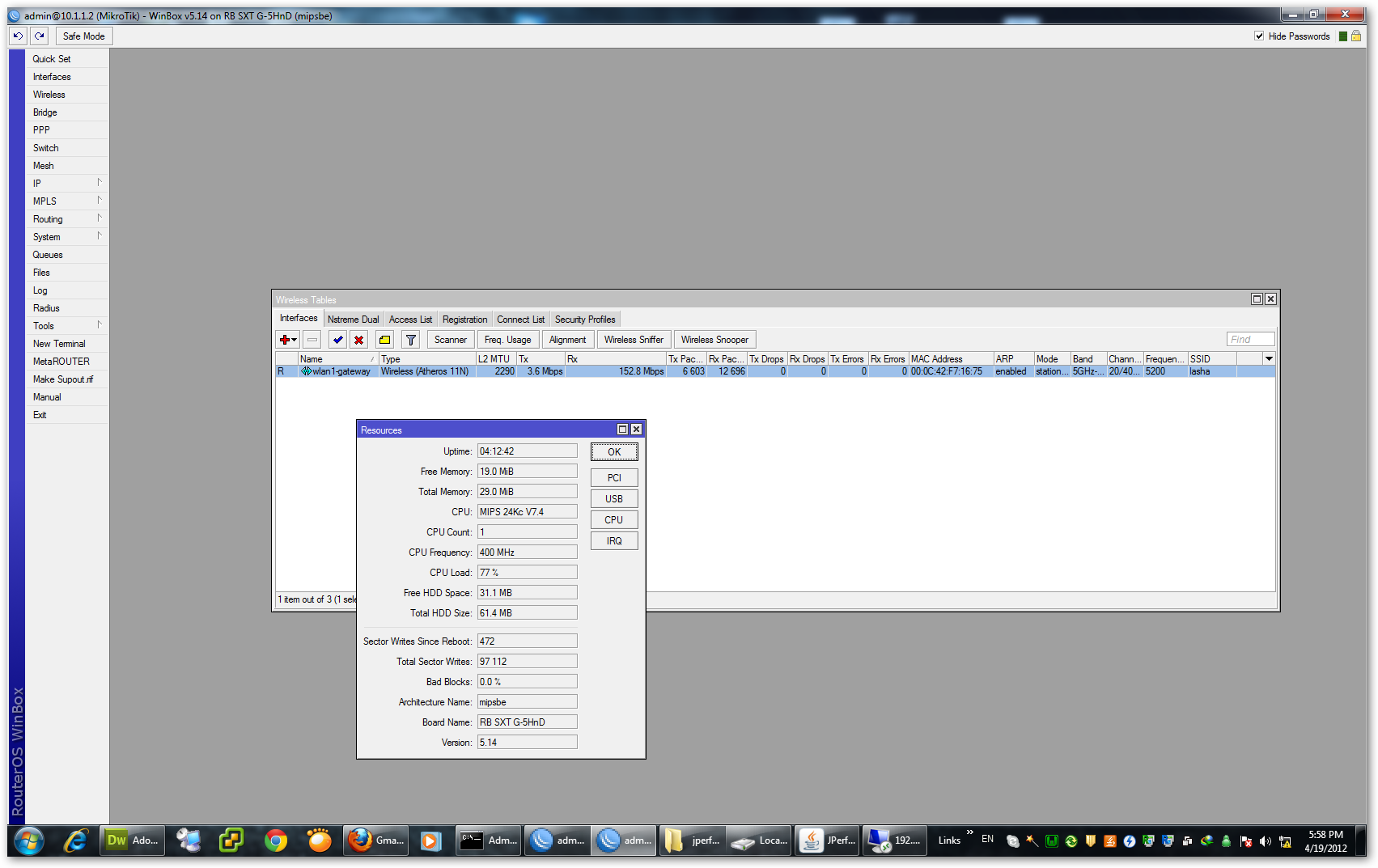1378x868 pixels.
Task: Launch the Wireless Sniffer
Action: tap(634, 340)
